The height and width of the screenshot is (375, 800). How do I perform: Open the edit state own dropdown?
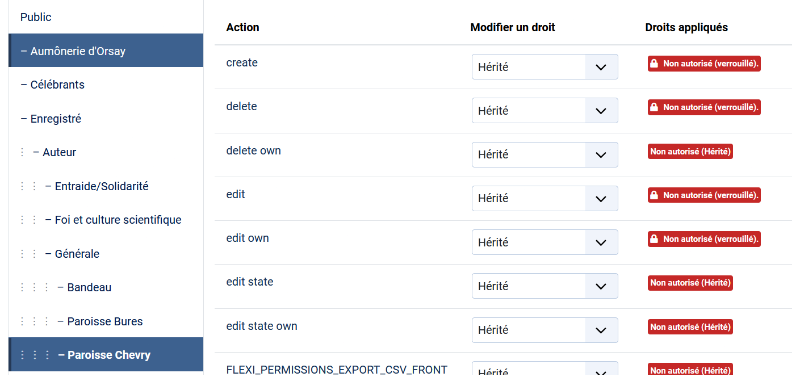pyautogui.click(x=545, y=330)
